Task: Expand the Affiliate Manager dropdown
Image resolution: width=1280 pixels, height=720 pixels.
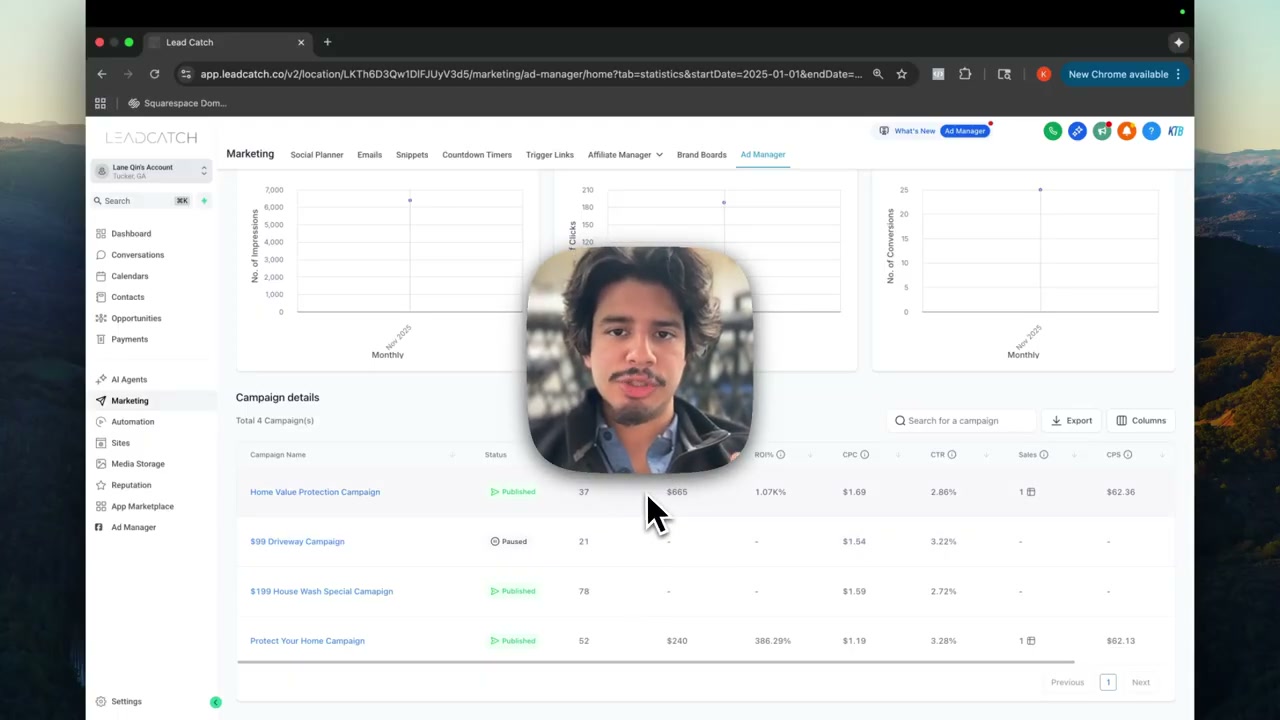Action: pos(625,155)
